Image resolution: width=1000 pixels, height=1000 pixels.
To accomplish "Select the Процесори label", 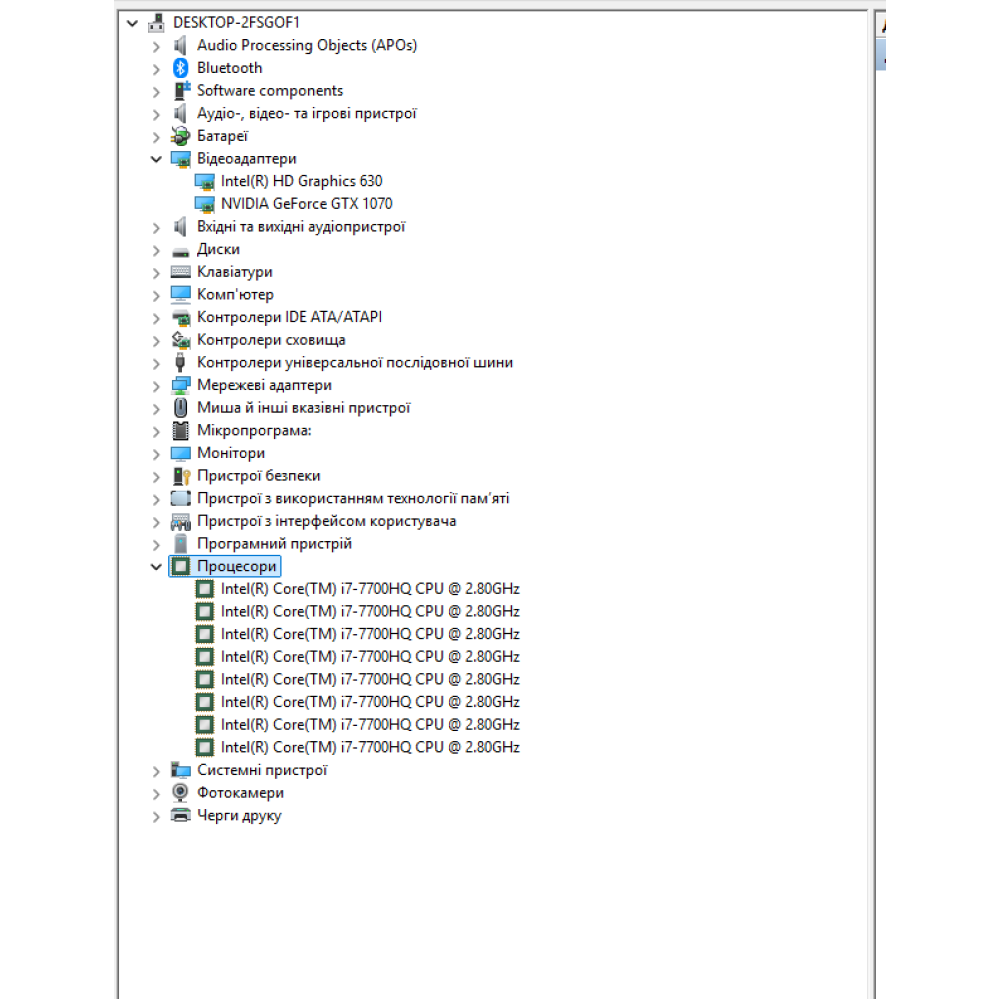I will pyautogui.click(x=237, y=566).
